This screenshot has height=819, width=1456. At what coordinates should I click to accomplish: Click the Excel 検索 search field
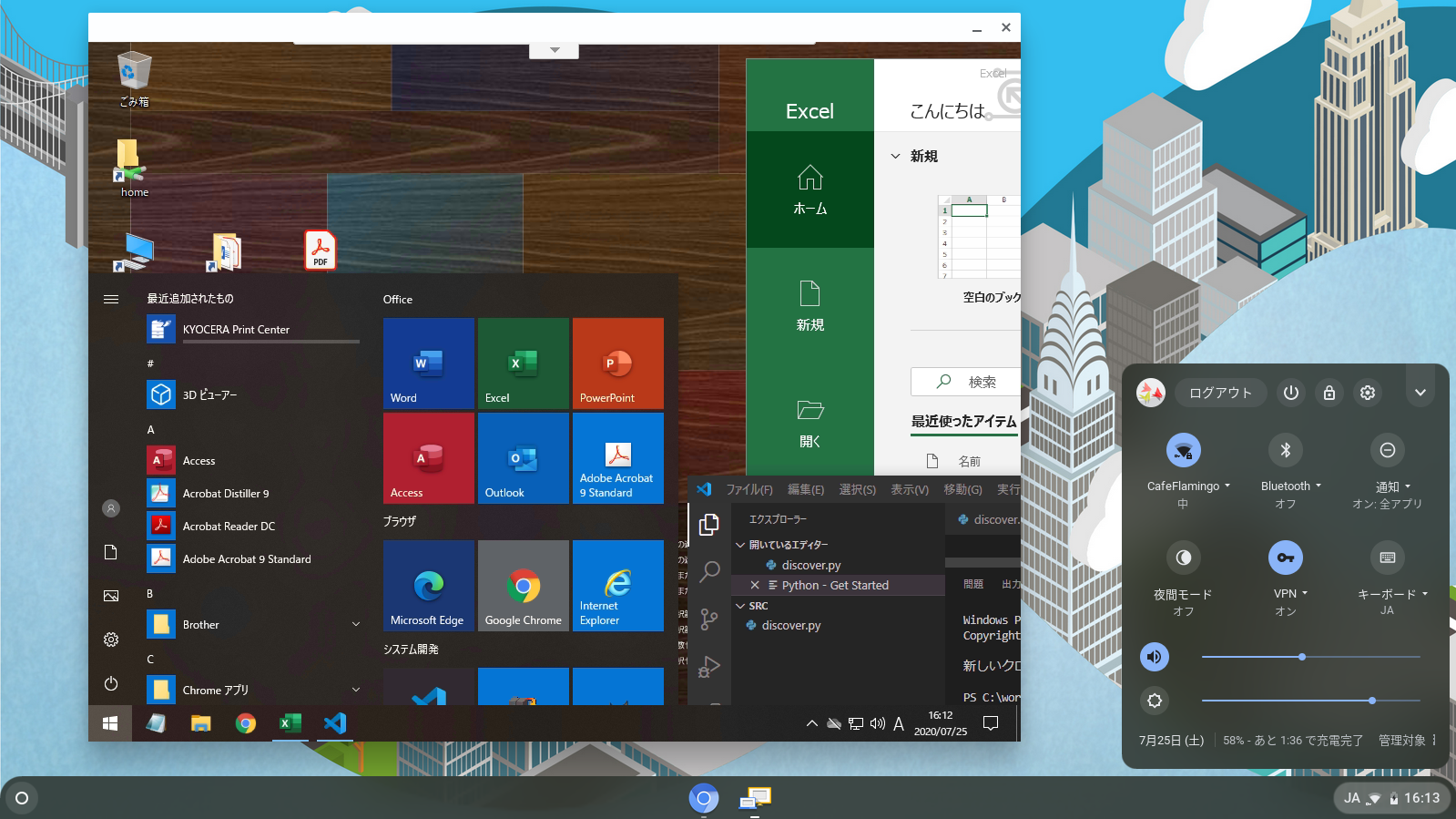(965, 382)
